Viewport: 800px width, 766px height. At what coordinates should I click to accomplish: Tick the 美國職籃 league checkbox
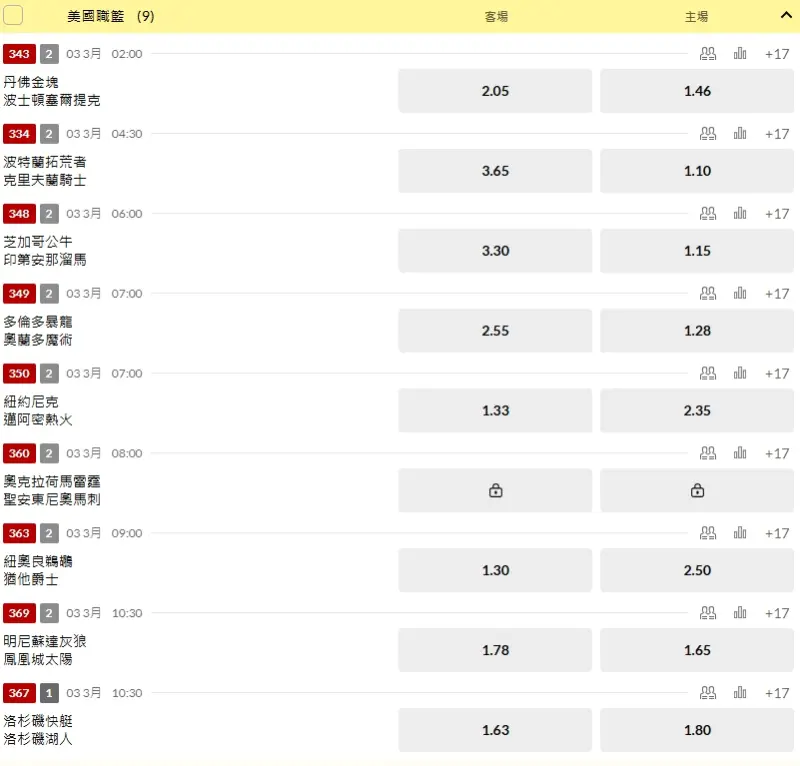[14, 16]
